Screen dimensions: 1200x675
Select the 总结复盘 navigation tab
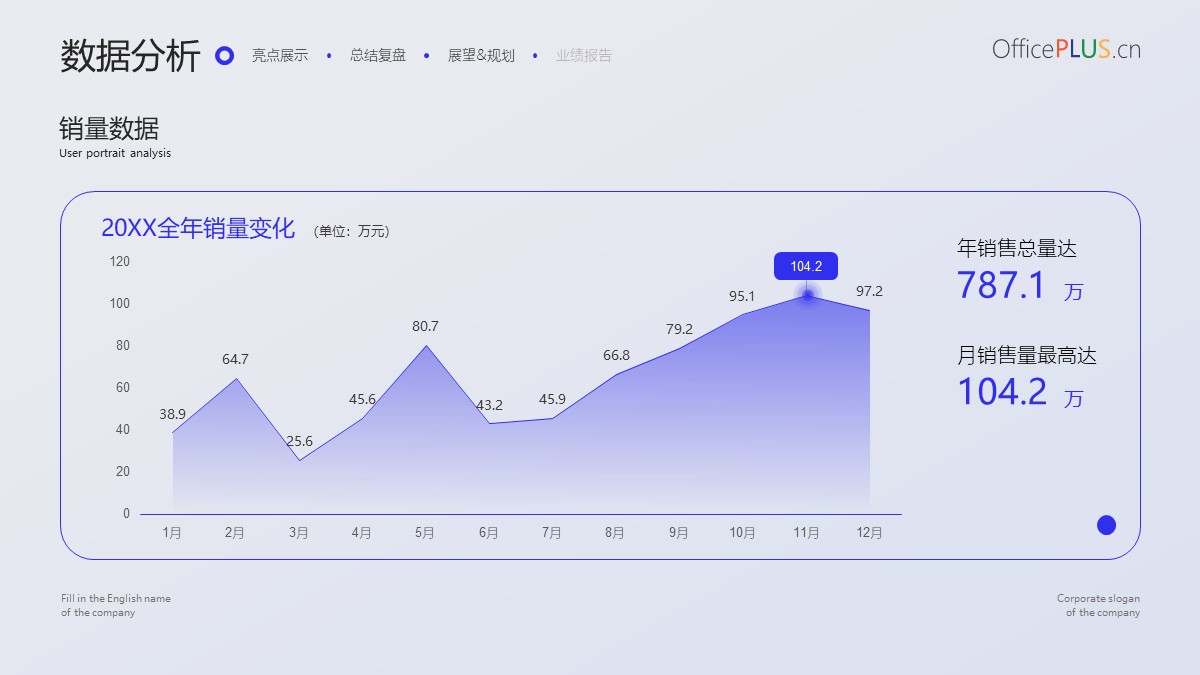pos(378,56)
